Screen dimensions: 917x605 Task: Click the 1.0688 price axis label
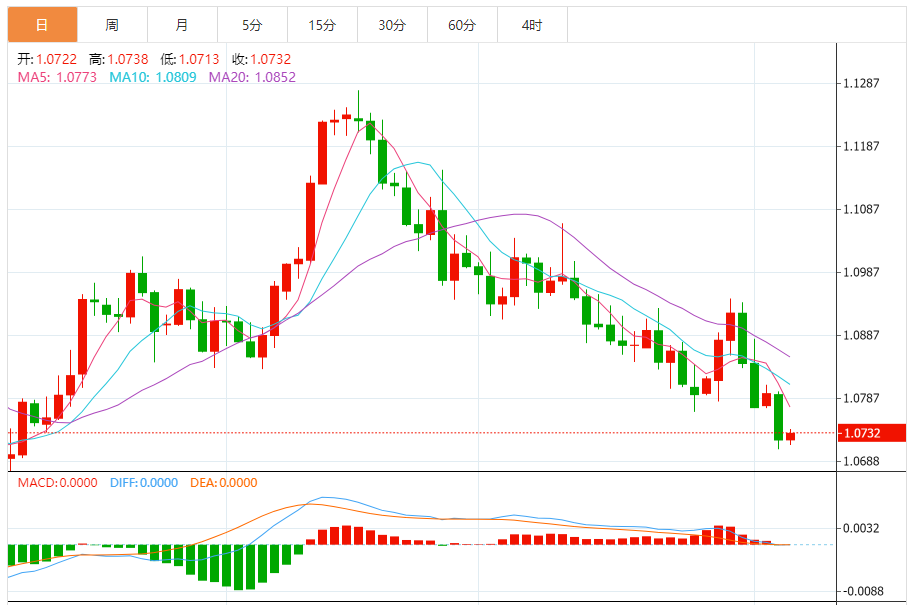tap(861, 461)
